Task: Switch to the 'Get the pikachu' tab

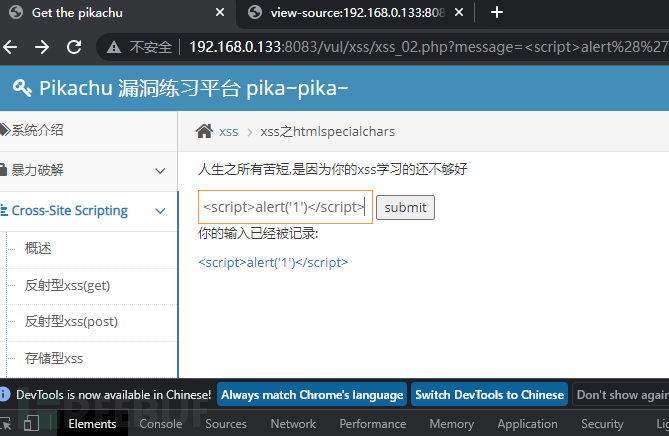Action: [117, 13]
